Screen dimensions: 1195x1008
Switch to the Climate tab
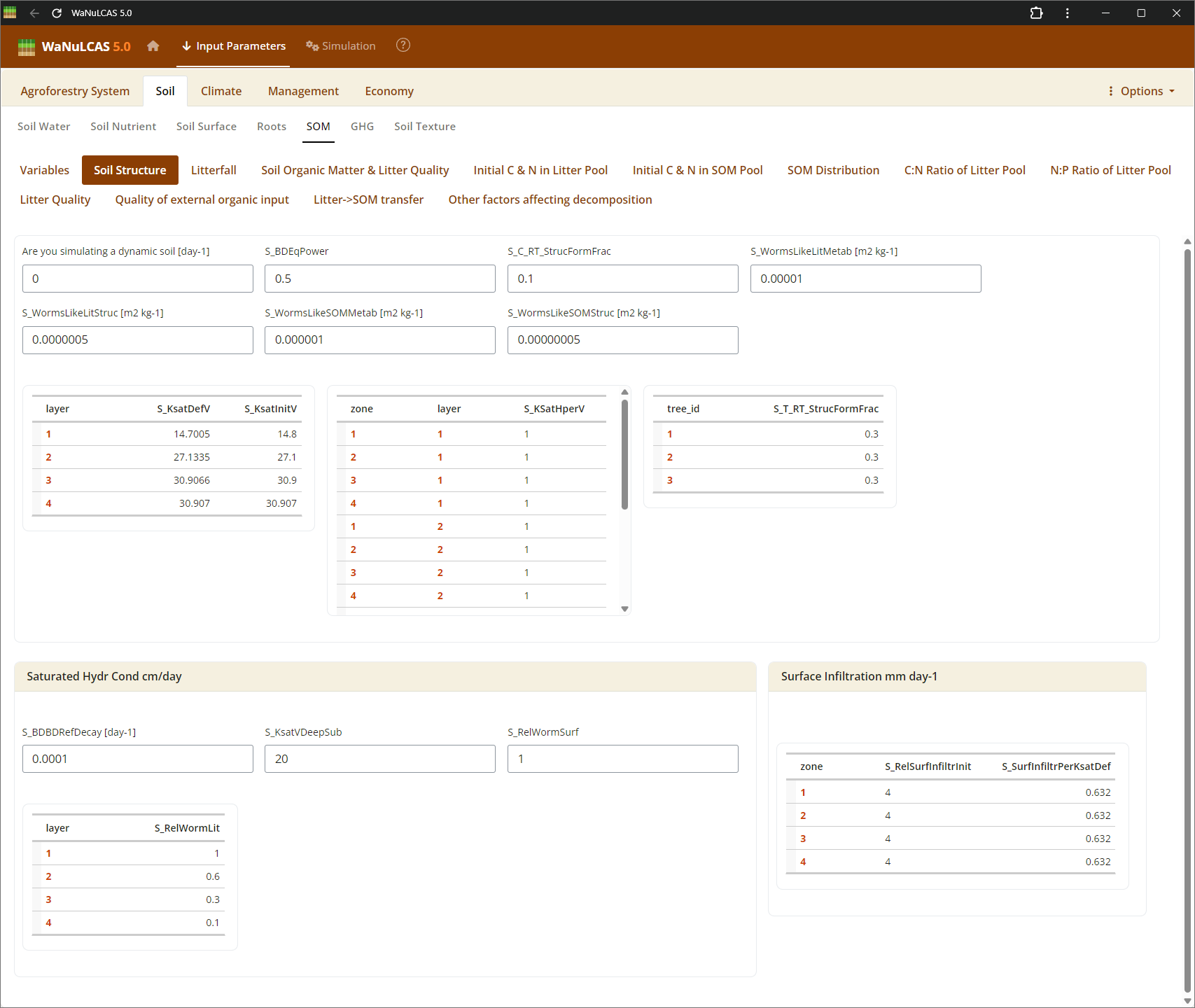(221, 91)
